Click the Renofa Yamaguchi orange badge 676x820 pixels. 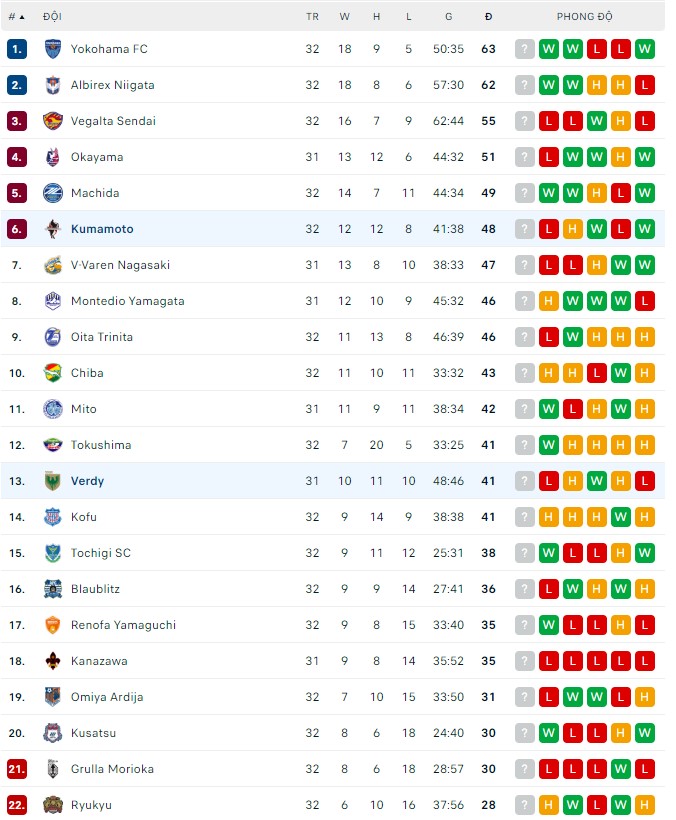point(52,625)
